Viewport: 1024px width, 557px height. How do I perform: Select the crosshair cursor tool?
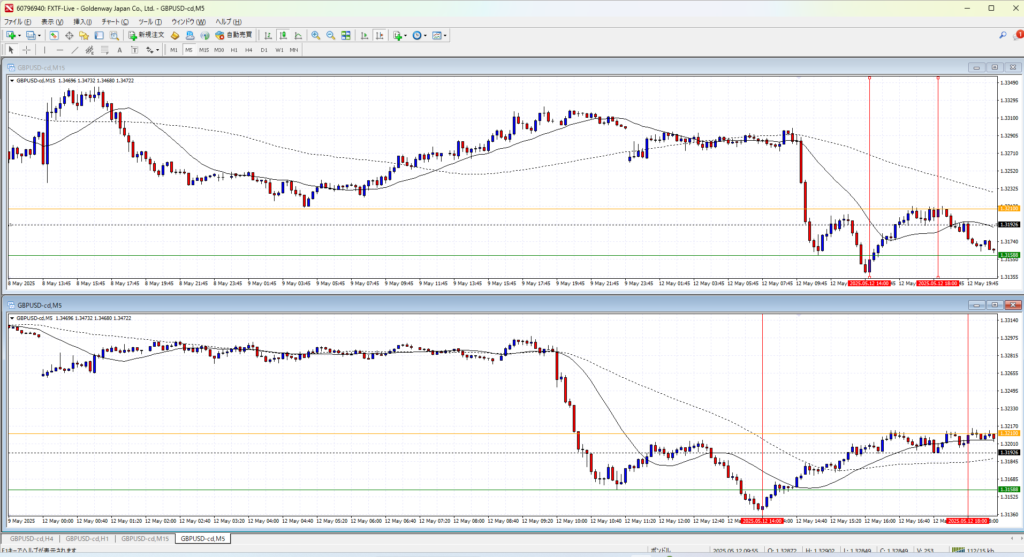[27, 49]
